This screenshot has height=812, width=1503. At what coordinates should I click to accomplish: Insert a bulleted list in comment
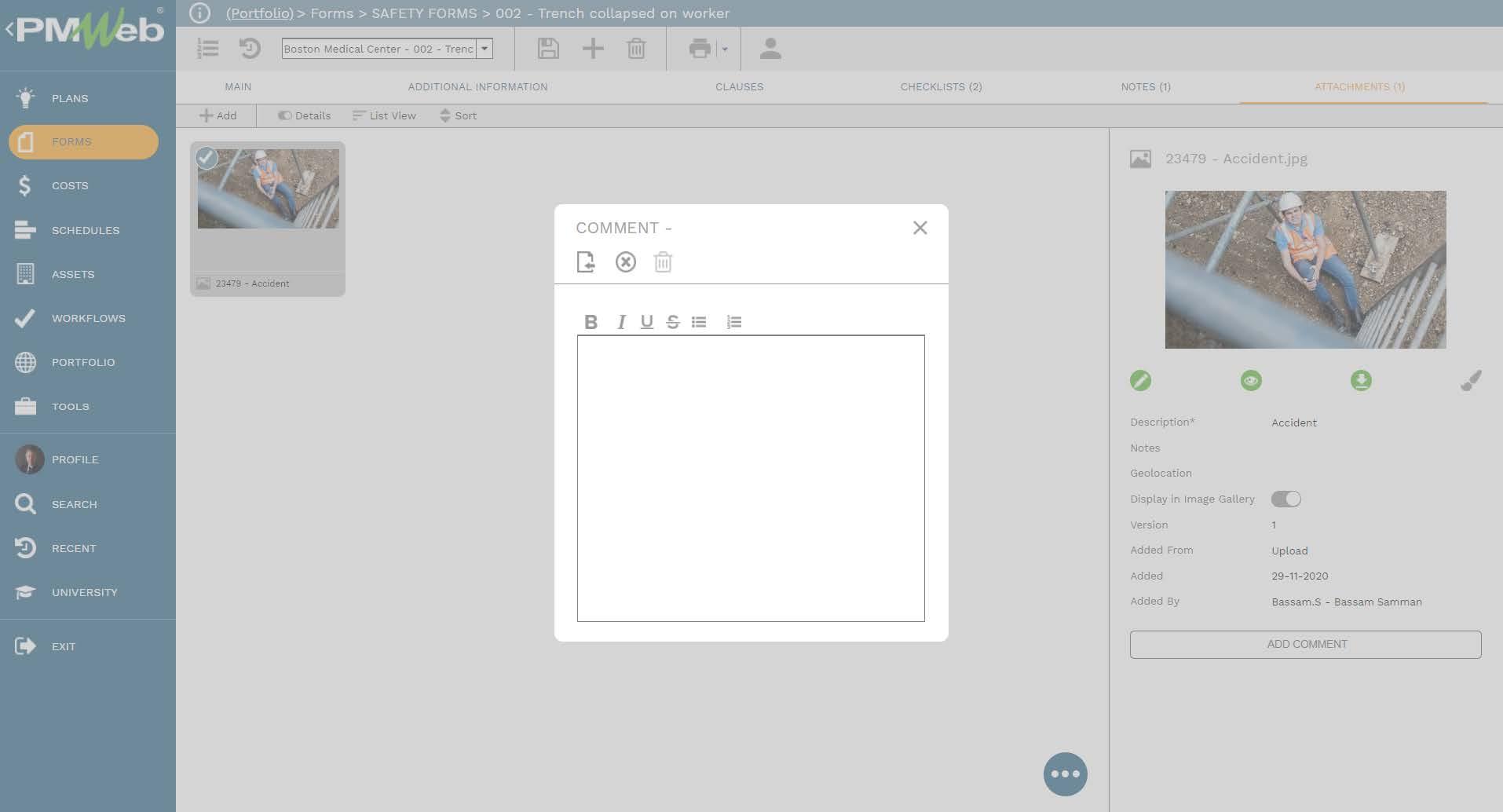[699, 322]
